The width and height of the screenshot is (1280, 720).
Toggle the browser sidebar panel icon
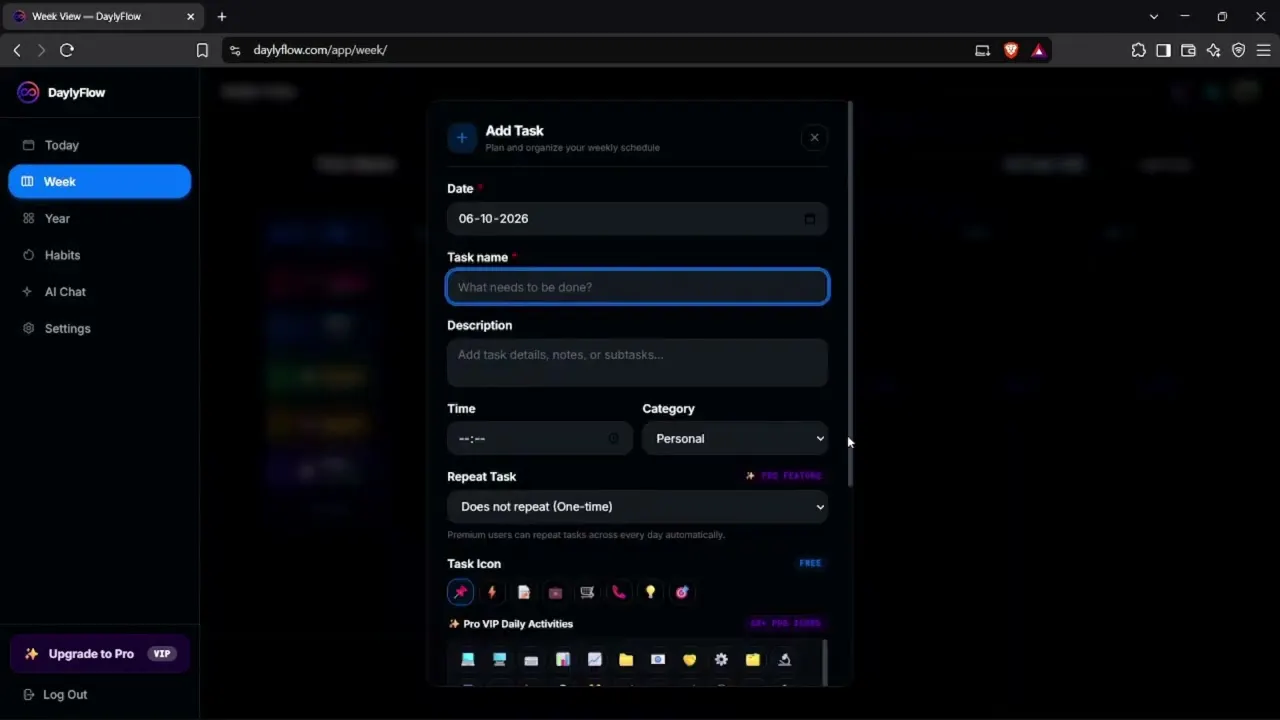(1163, 50)
